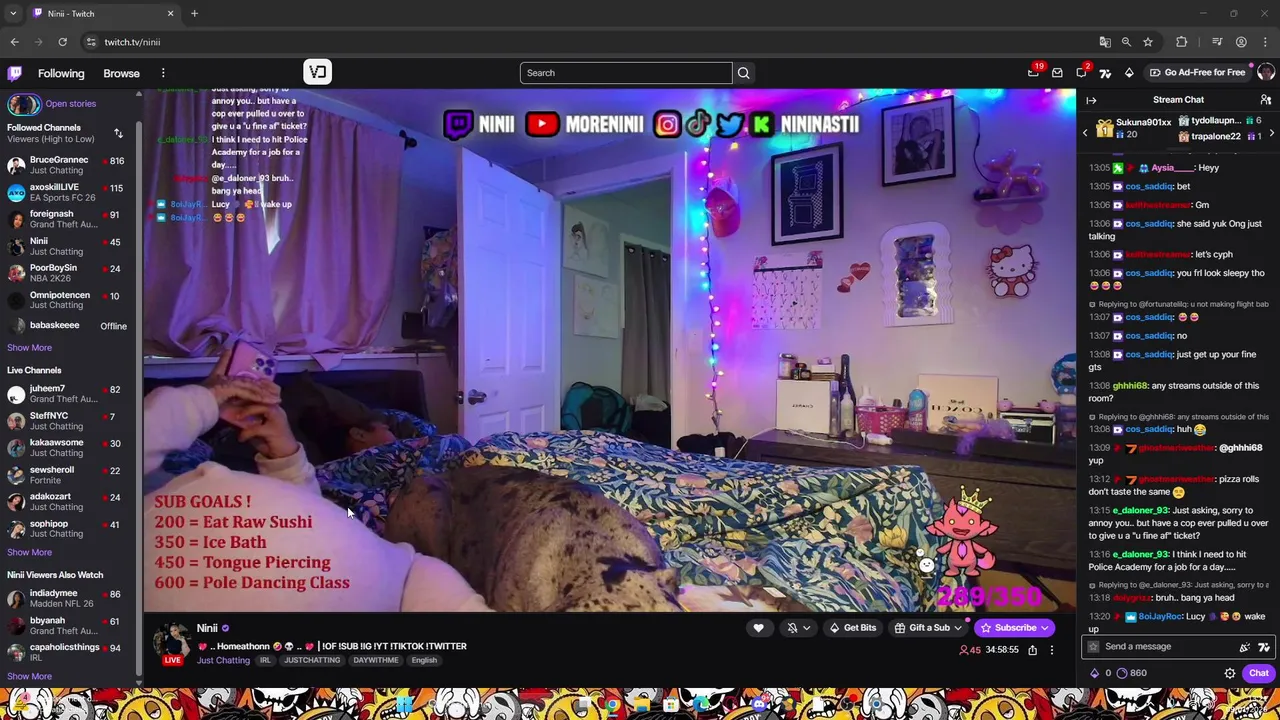Open the channel points 860 balance
Screen dimensions: 1280x720
coord(1131,673)
